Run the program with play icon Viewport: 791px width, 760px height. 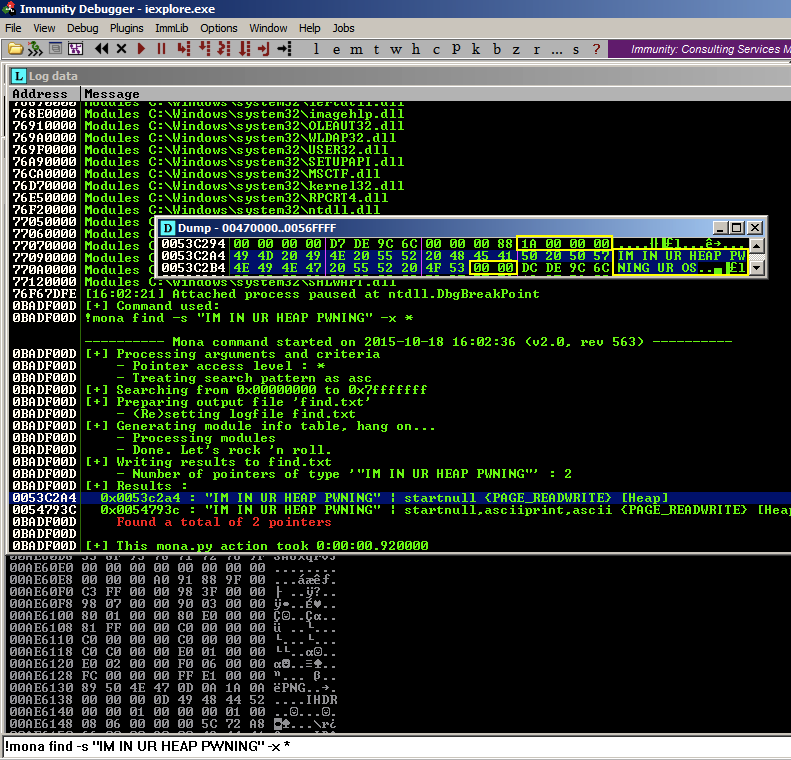(x=141, y=48)
